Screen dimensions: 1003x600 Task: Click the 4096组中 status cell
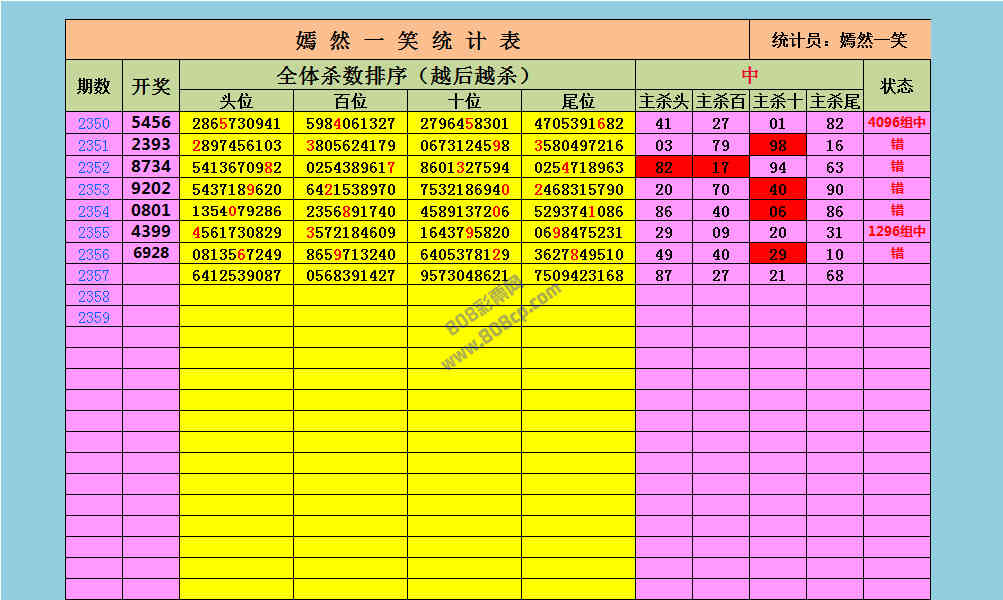pyautogui.click(x=897, y=124)
